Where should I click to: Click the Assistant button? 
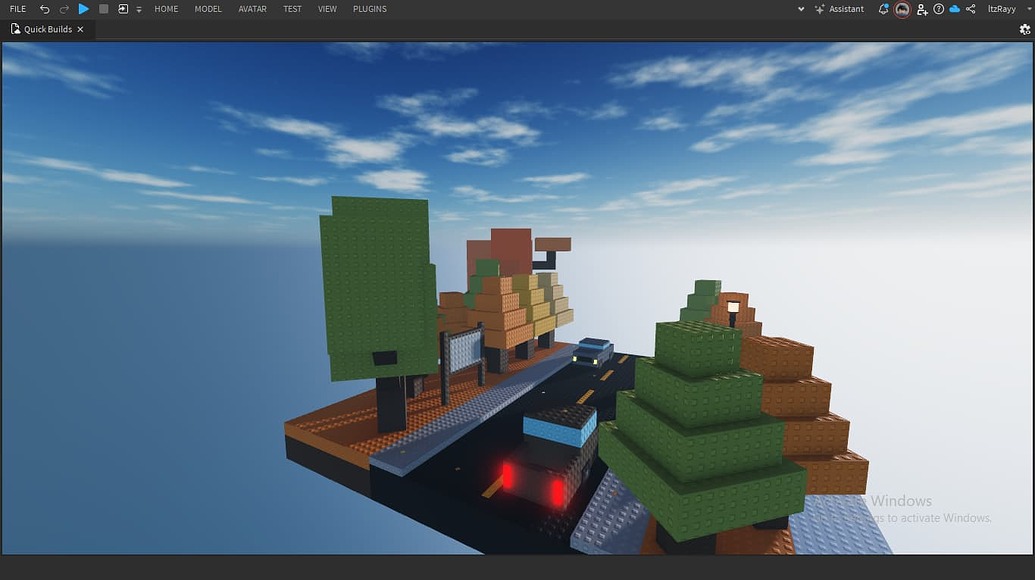click(x=843, y=9)
